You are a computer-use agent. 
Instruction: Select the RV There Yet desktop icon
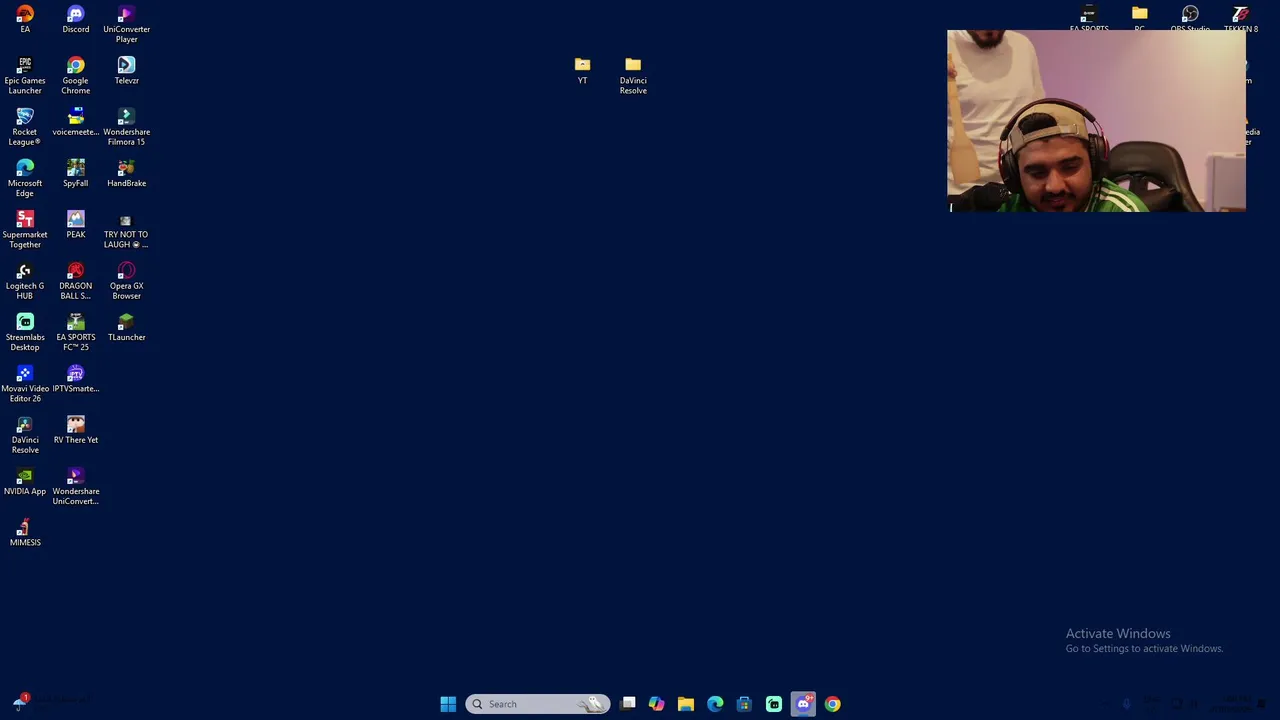coord(75,430)
